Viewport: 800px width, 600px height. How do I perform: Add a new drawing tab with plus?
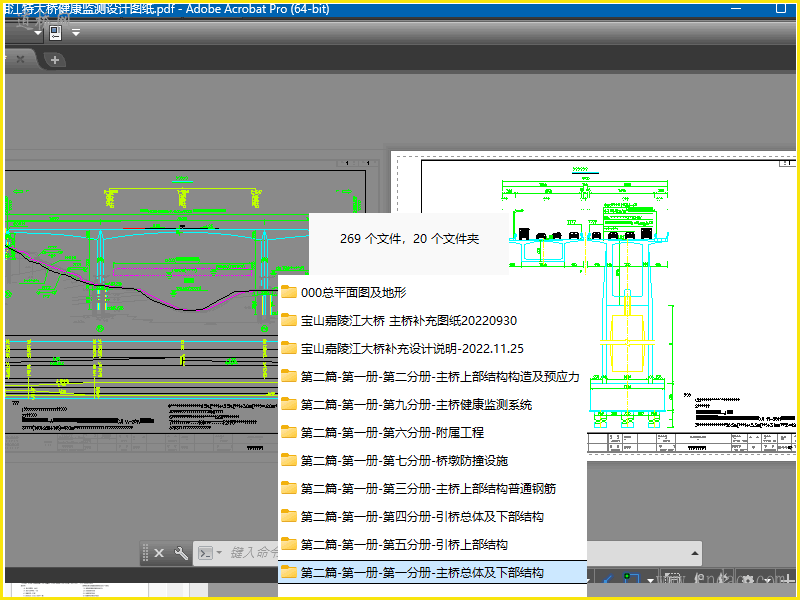[55, 60]
